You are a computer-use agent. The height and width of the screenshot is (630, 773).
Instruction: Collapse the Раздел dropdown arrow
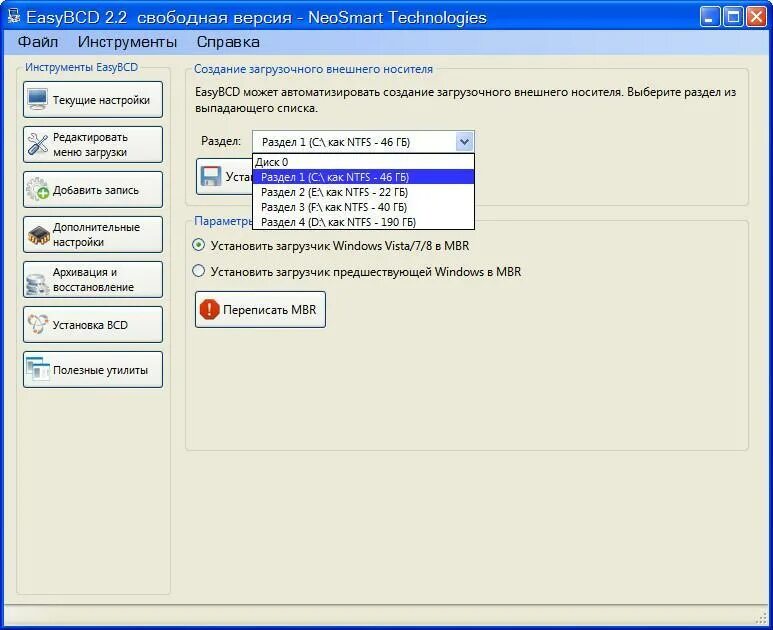(x=464, y=142)
